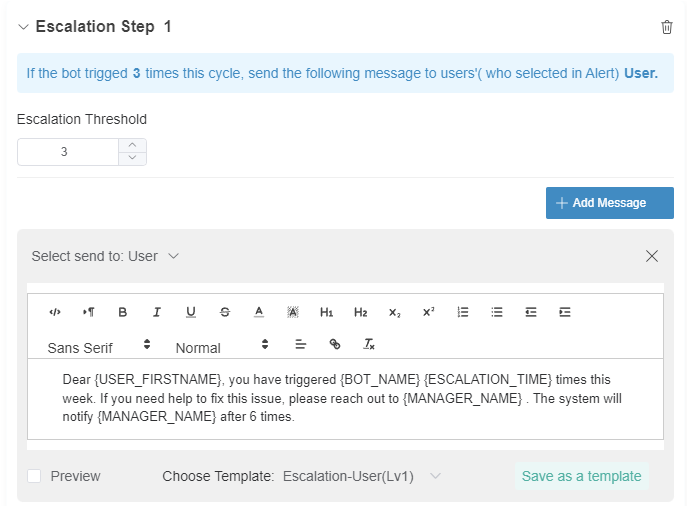Screen dimensions: 687x506
Task: Apply italic formatting
Action: click(x=157, y=312)
